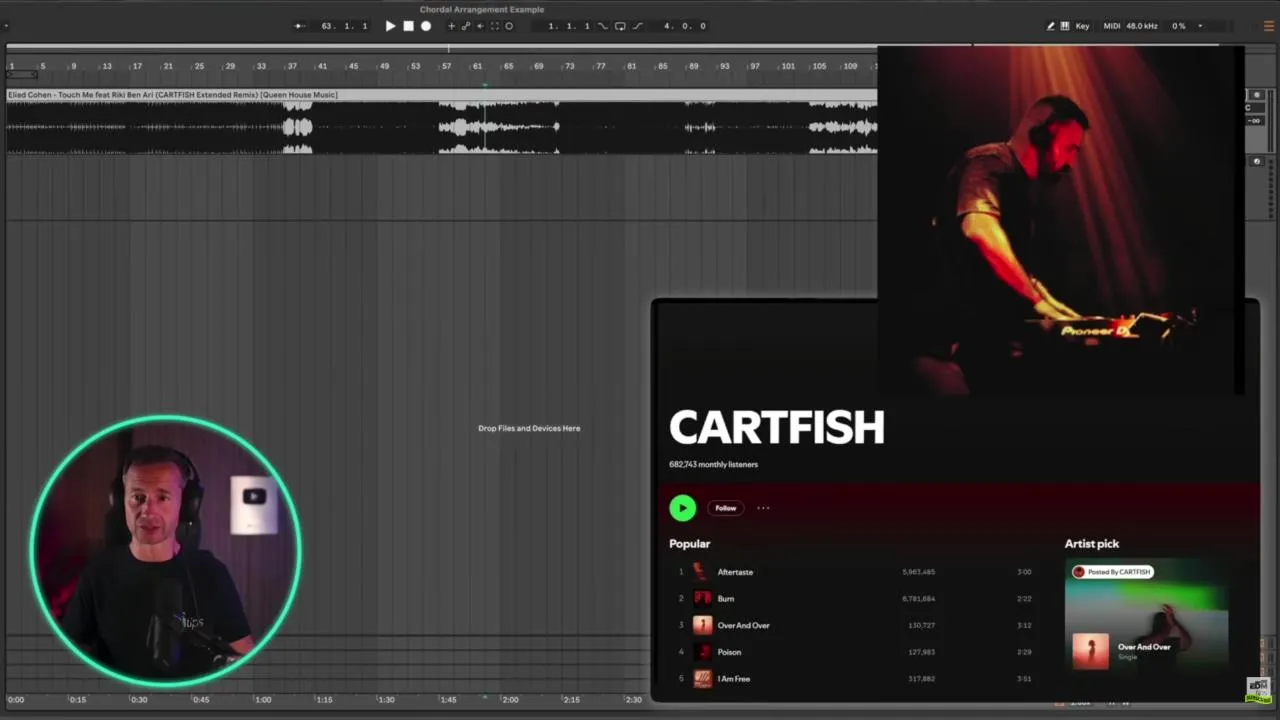Click the 0:30 mark on the time ruler

[139, 700]
